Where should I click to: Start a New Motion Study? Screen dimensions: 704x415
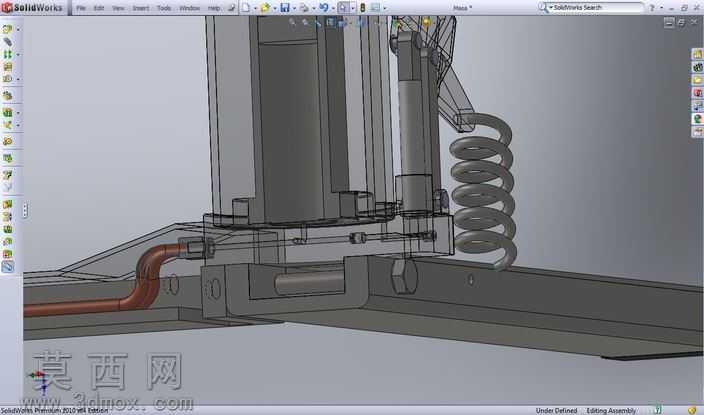click(7, 141)
